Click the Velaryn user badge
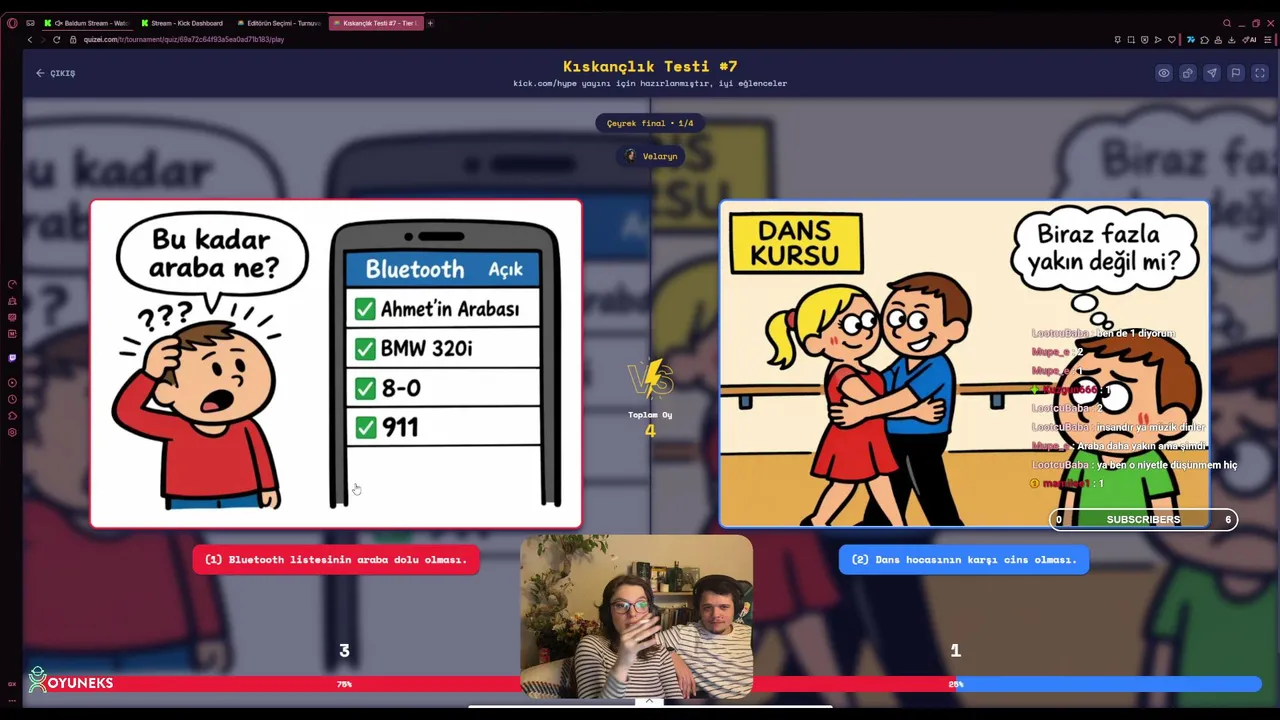The height and width of the screenshot is (720, 1280). [651, 156]
